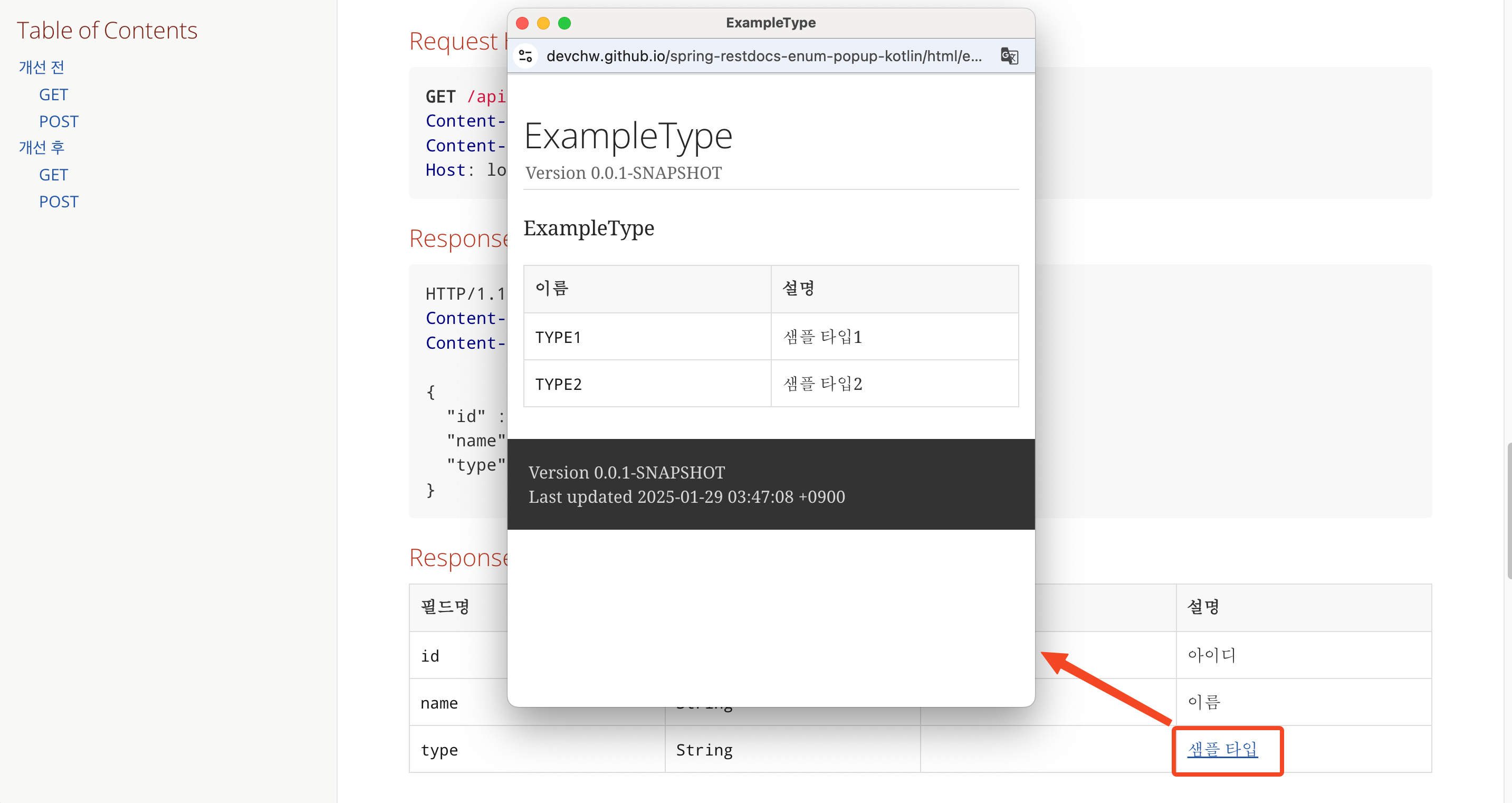Click the 아이디 description cell
This screenshot has width=1512, height=803.
pyautogui.click(x=1304, y=655)
